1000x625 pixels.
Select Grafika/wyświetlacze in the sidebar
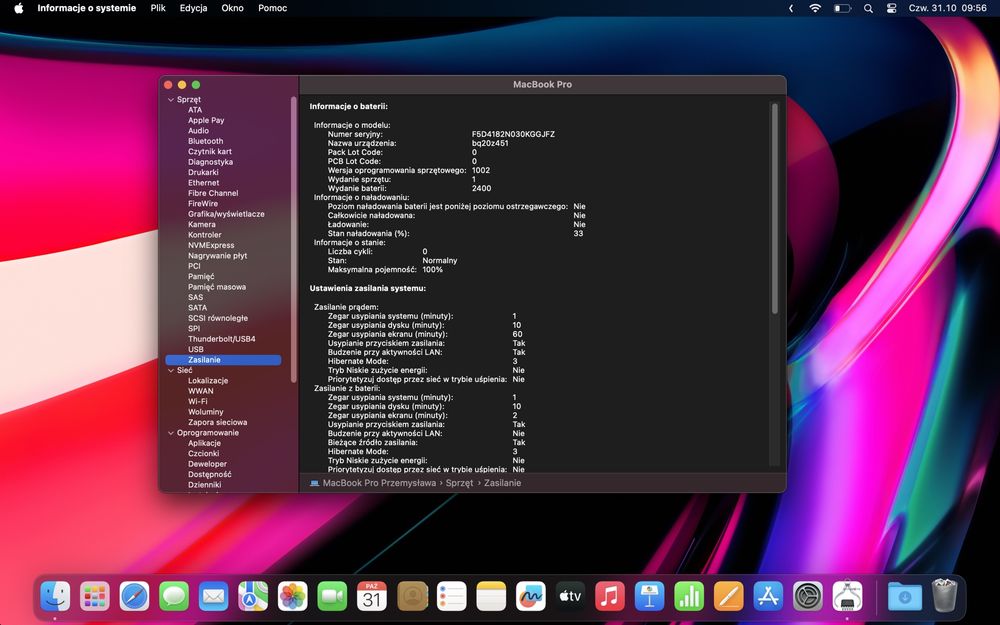pyautogui.click(x=226, y=214)
